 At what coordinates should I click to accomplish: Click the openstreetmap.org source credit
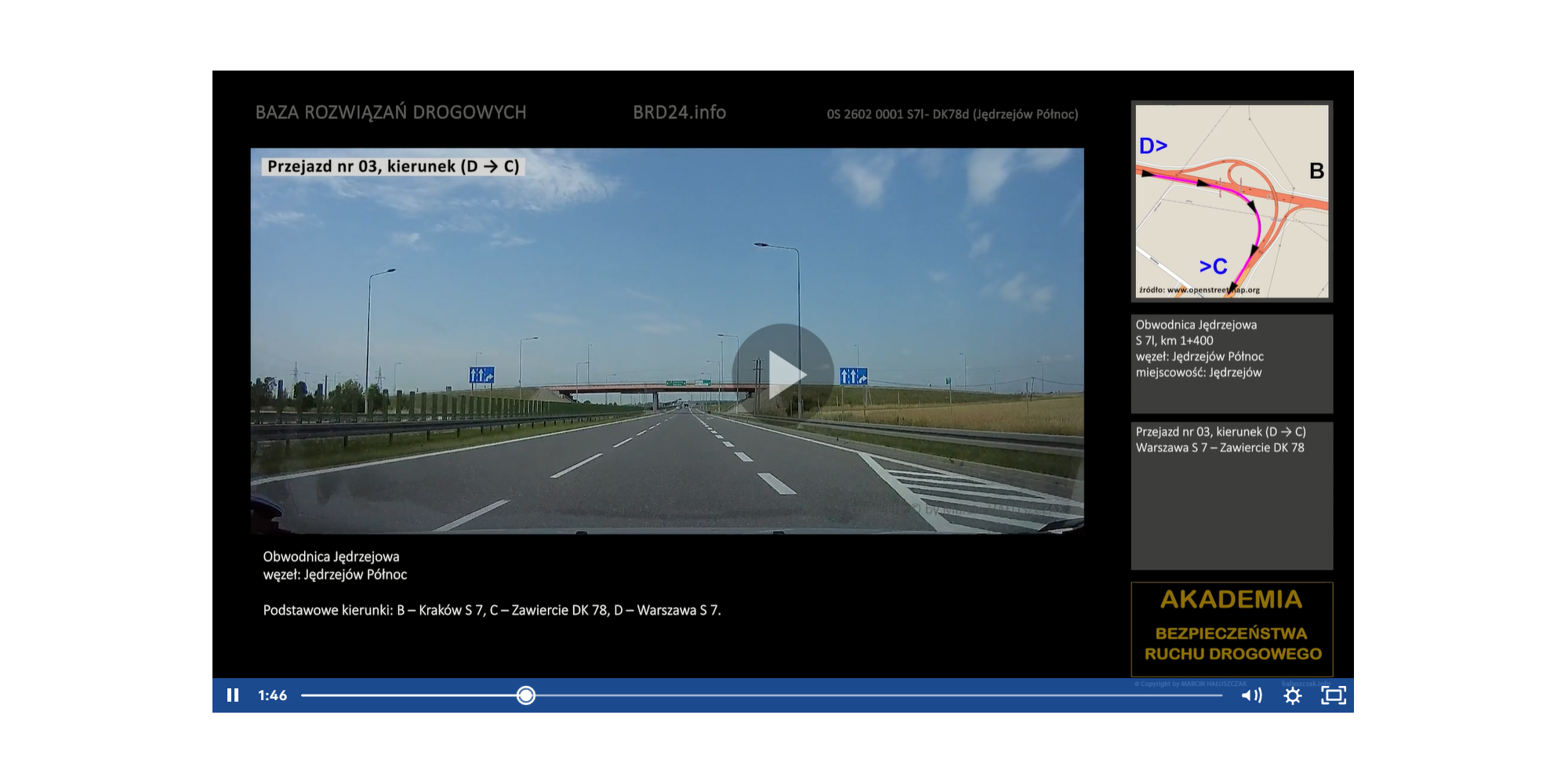[1200, 290]
